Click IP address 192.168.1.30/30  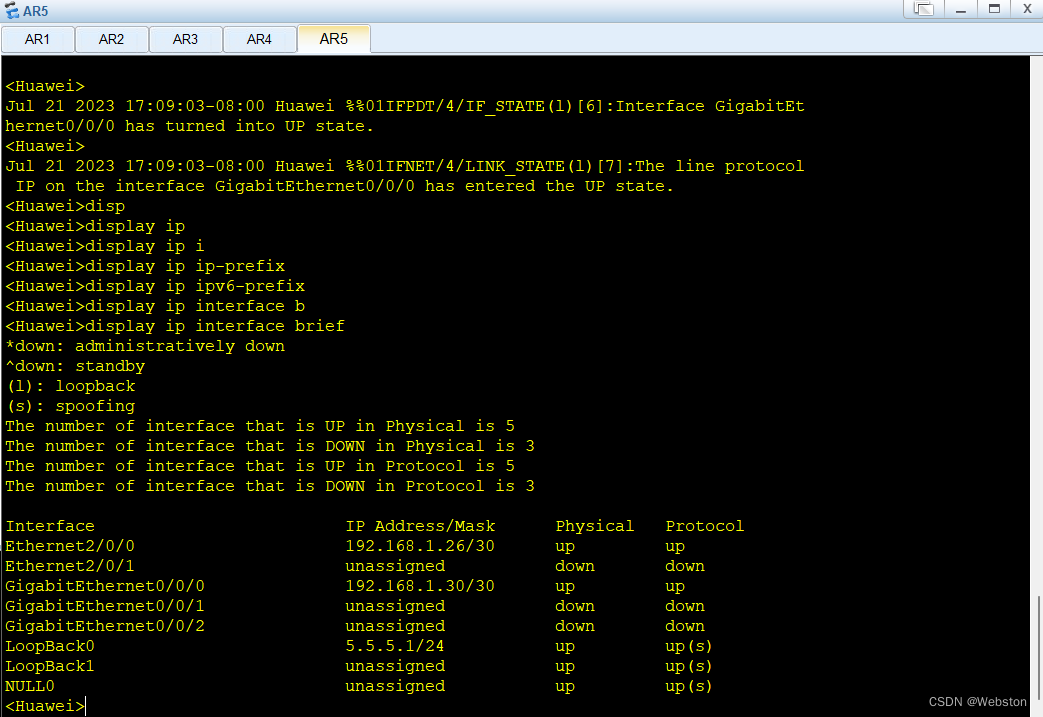point(420,586)
